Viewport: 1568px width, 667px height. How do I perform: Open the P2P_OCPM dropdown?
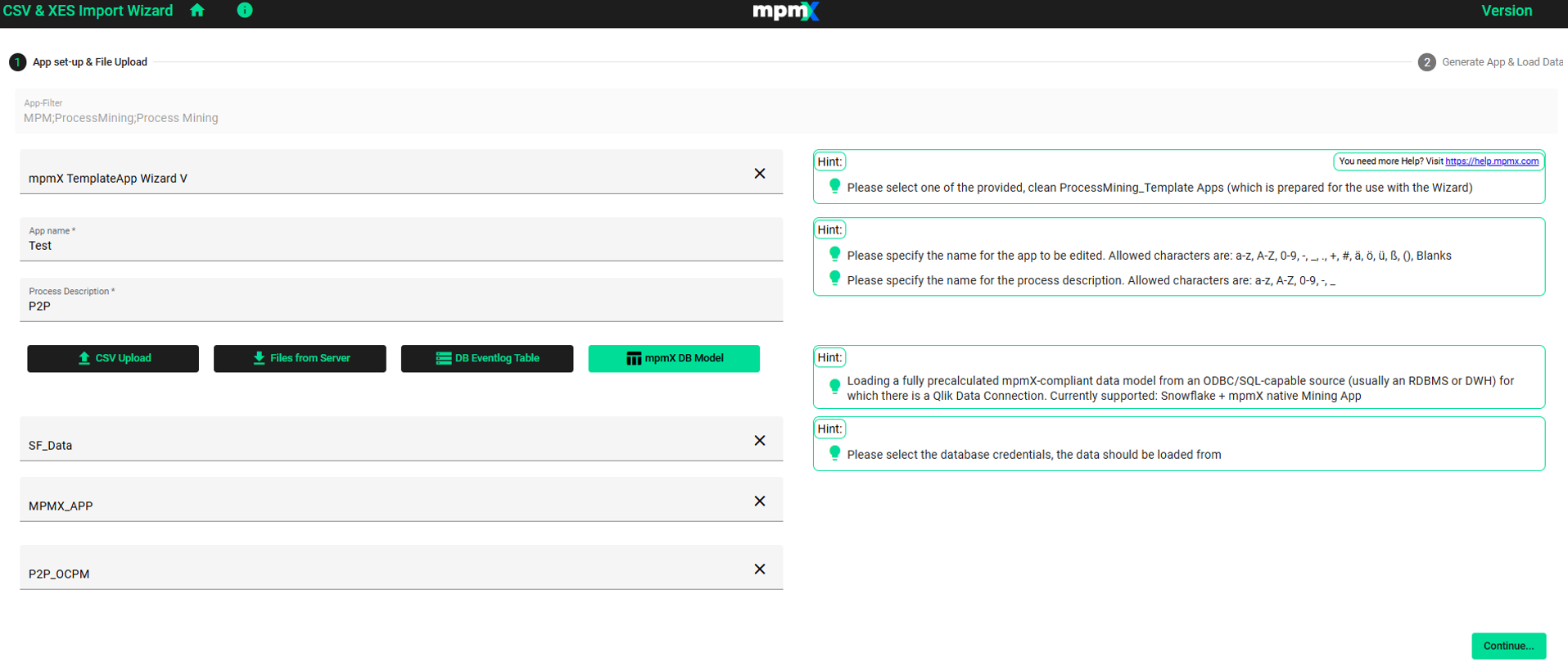click(x=401, y=568)
